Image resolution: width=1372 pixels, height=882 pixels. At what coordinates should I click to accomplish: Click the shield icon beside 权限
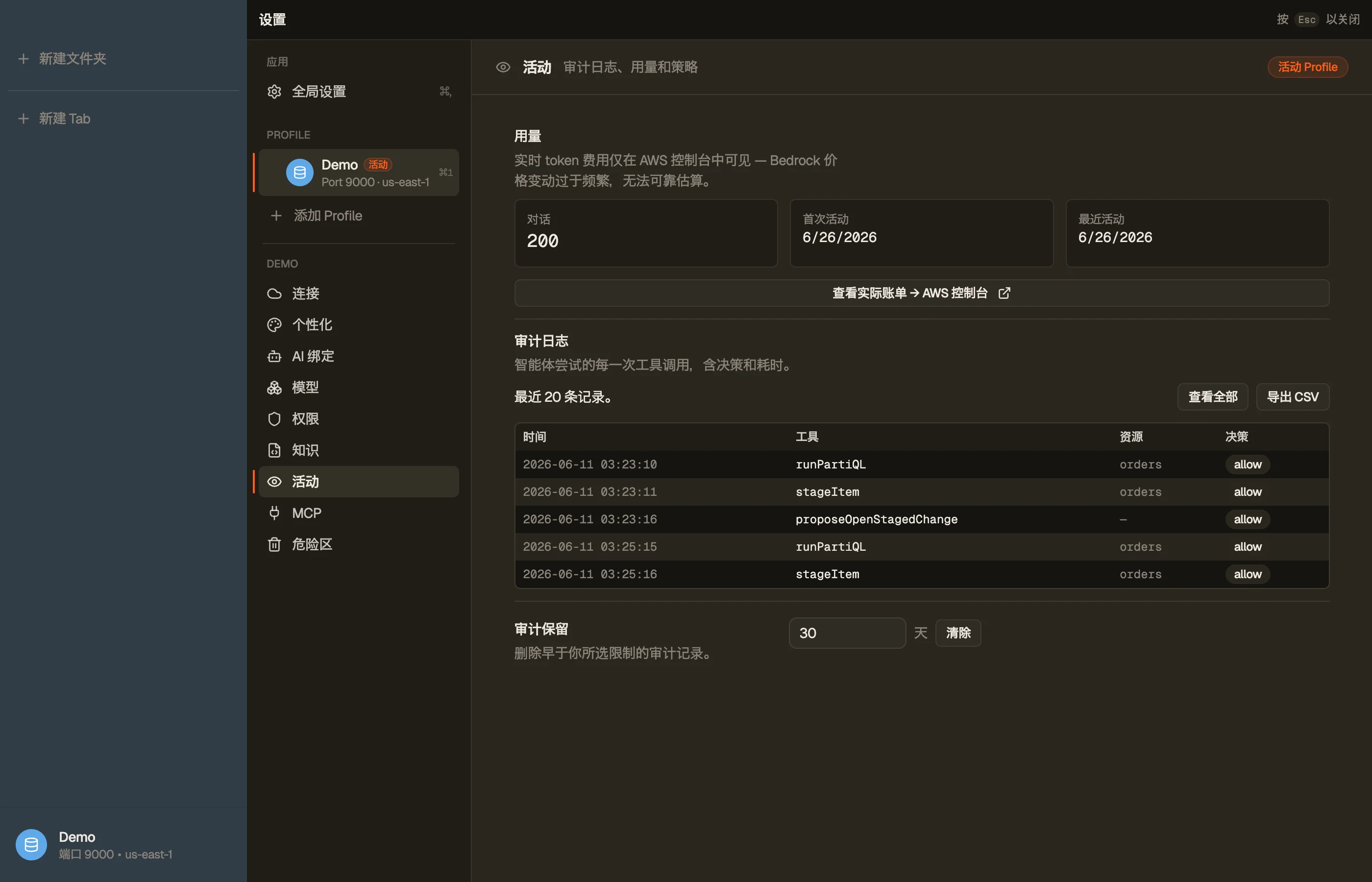coord(274,418)
